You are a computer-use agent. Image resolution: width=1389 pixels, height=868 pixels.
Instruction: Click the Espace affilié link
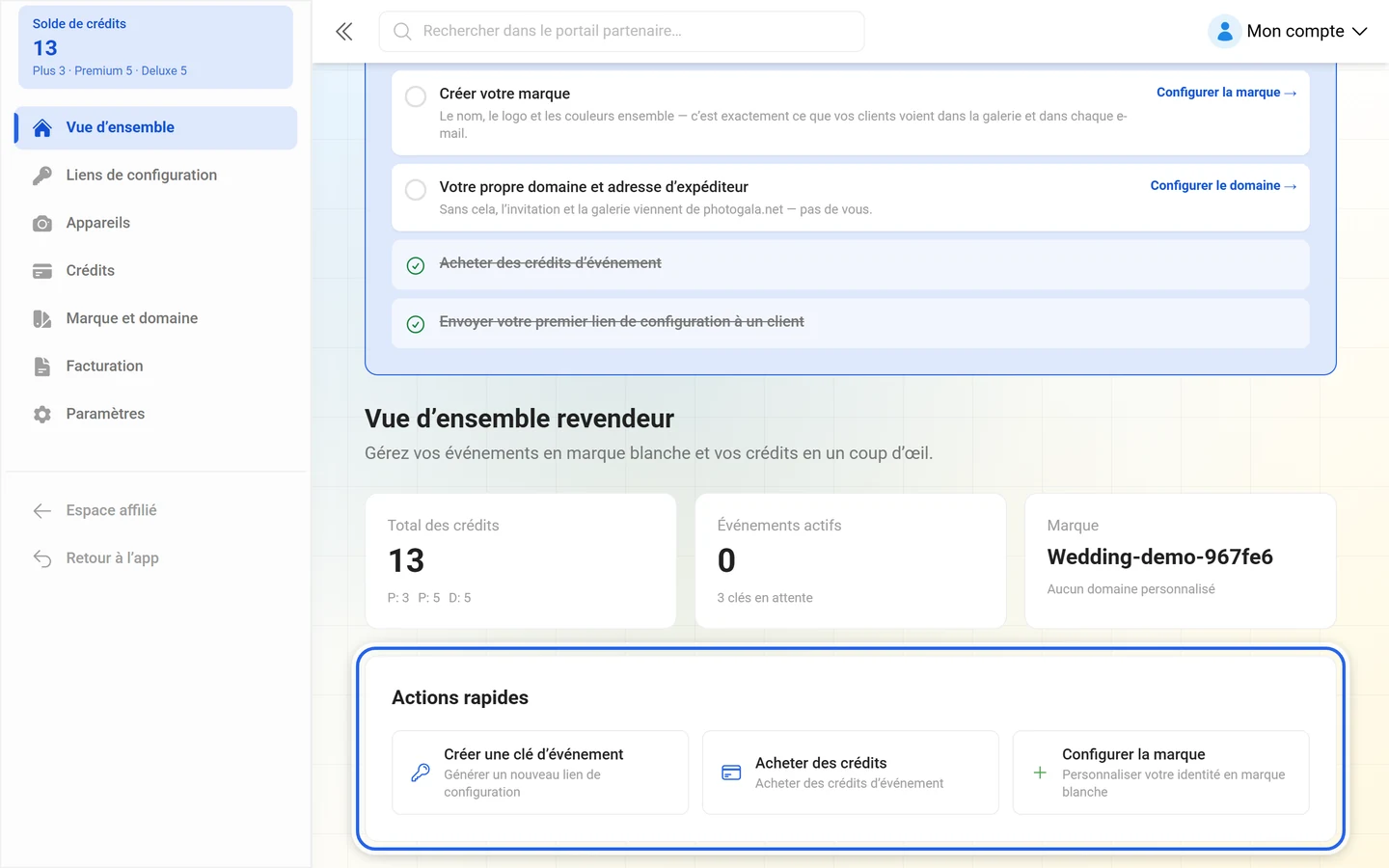(156, 510)
